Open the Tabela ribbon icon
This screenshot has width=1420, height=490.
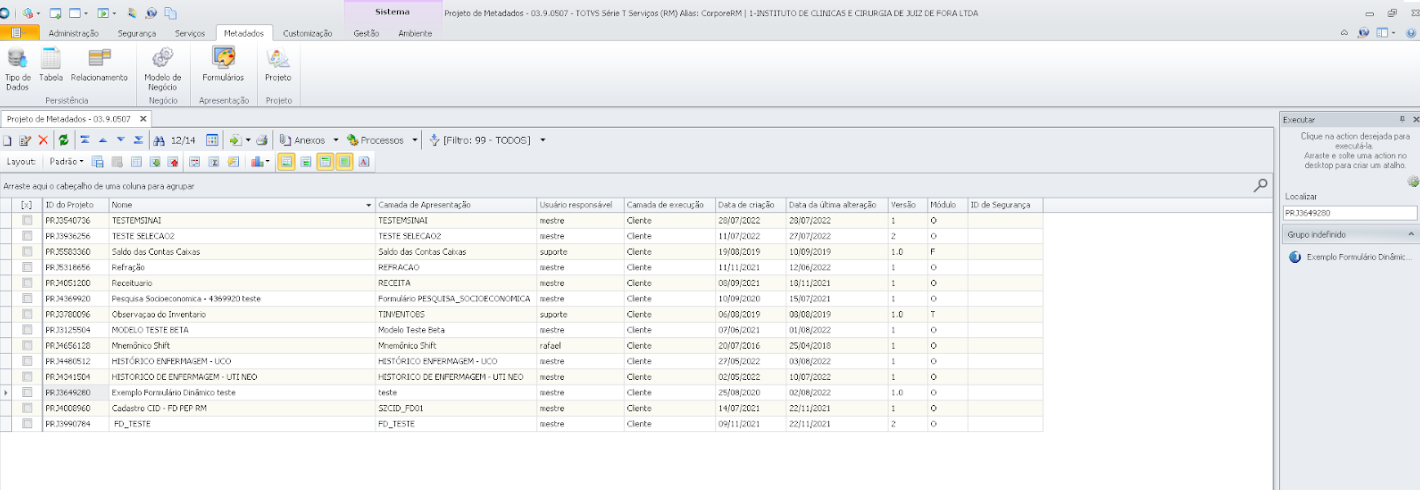tap(51, 64)
